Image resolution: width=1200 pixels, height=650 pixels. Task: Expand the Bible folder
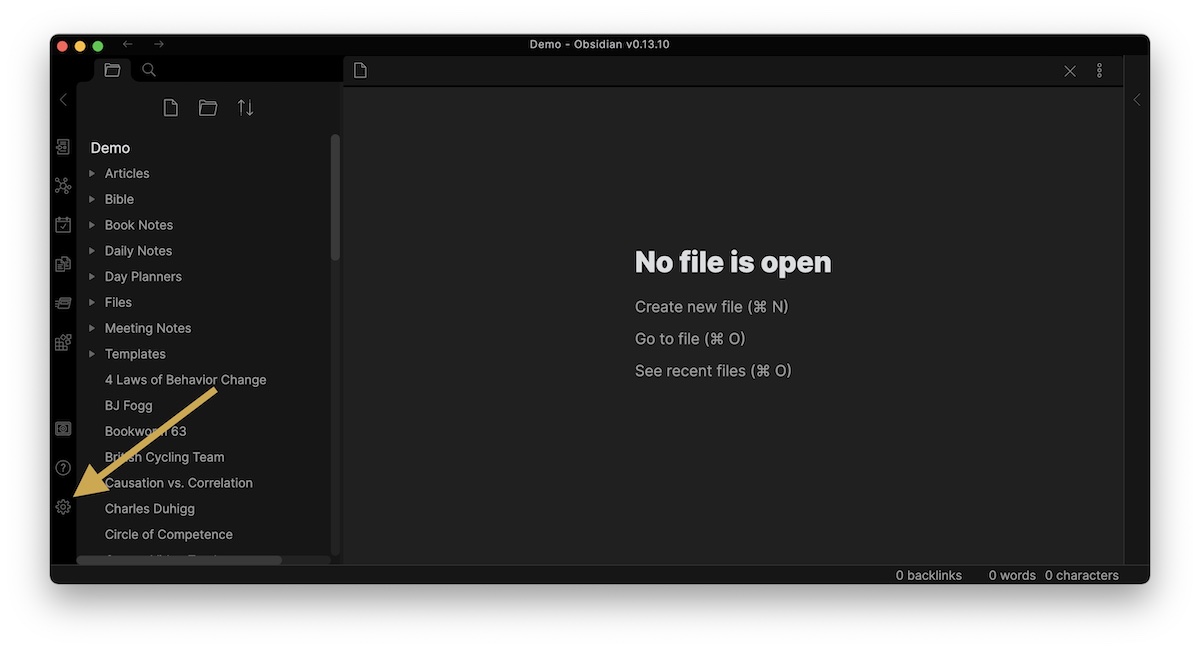pos(92,199)
